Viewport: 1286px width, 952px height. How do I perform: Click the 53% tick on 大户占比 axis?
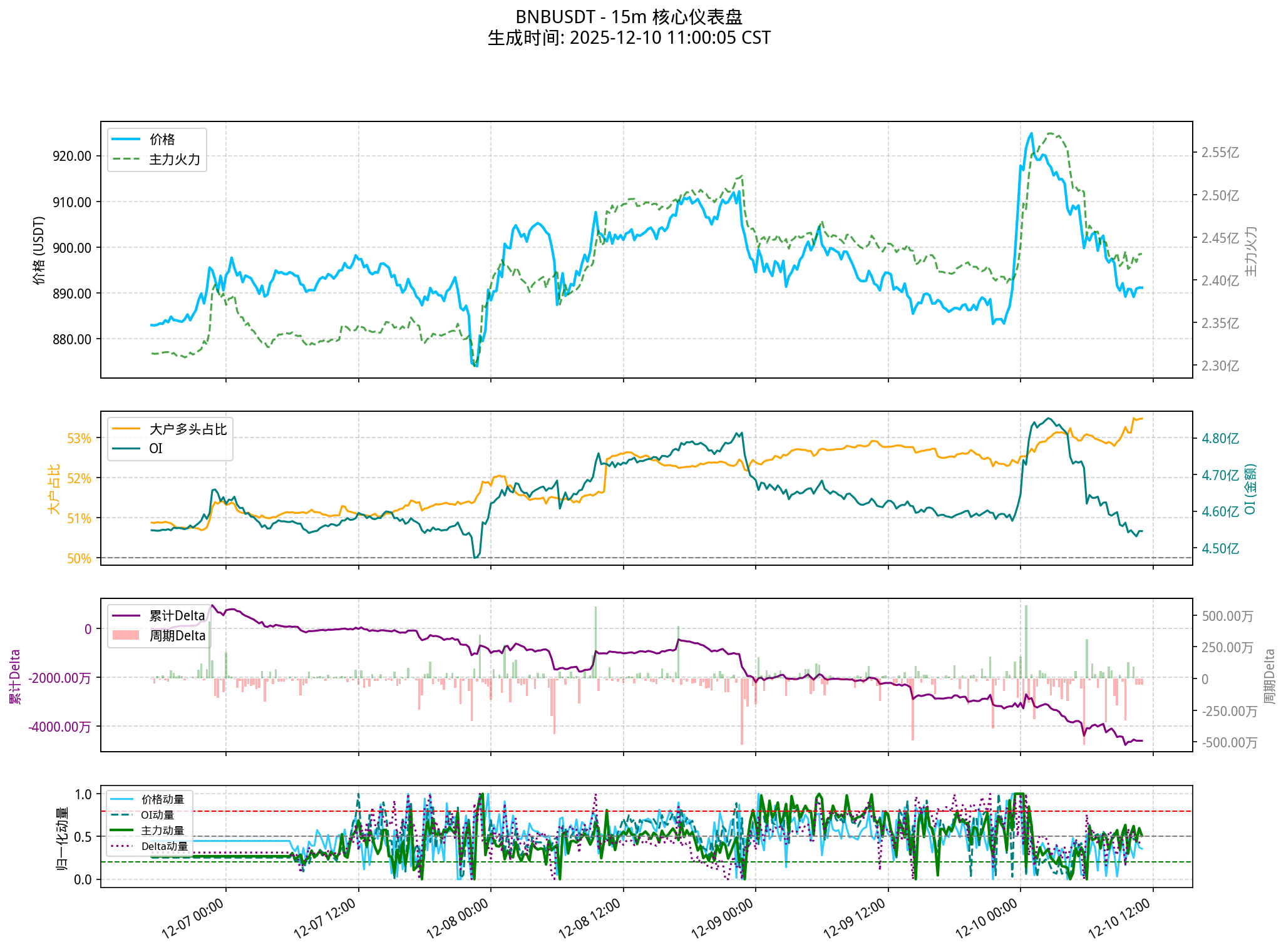(x=79, y=438)
